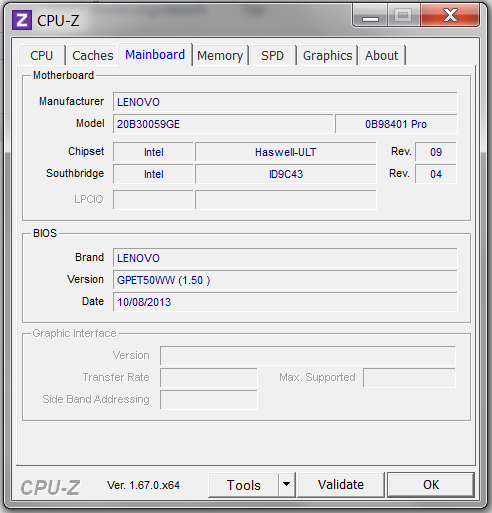
Task: Minimize the CPU-Z window
Action: coord(370,15)
